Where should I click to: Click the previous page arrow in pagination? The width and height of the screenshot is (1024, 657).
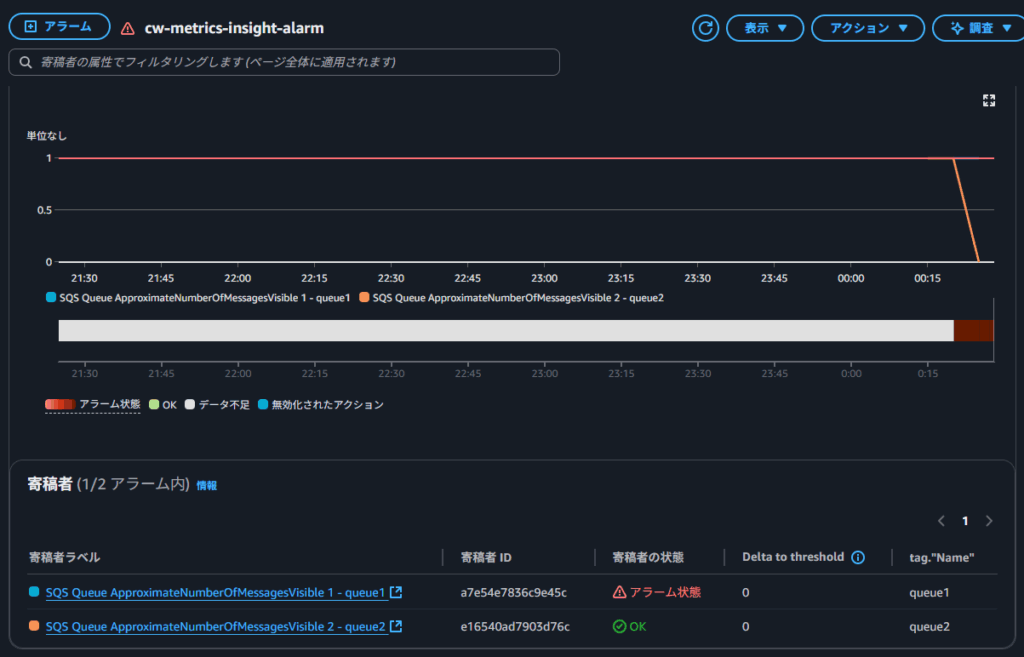[941, 521]
